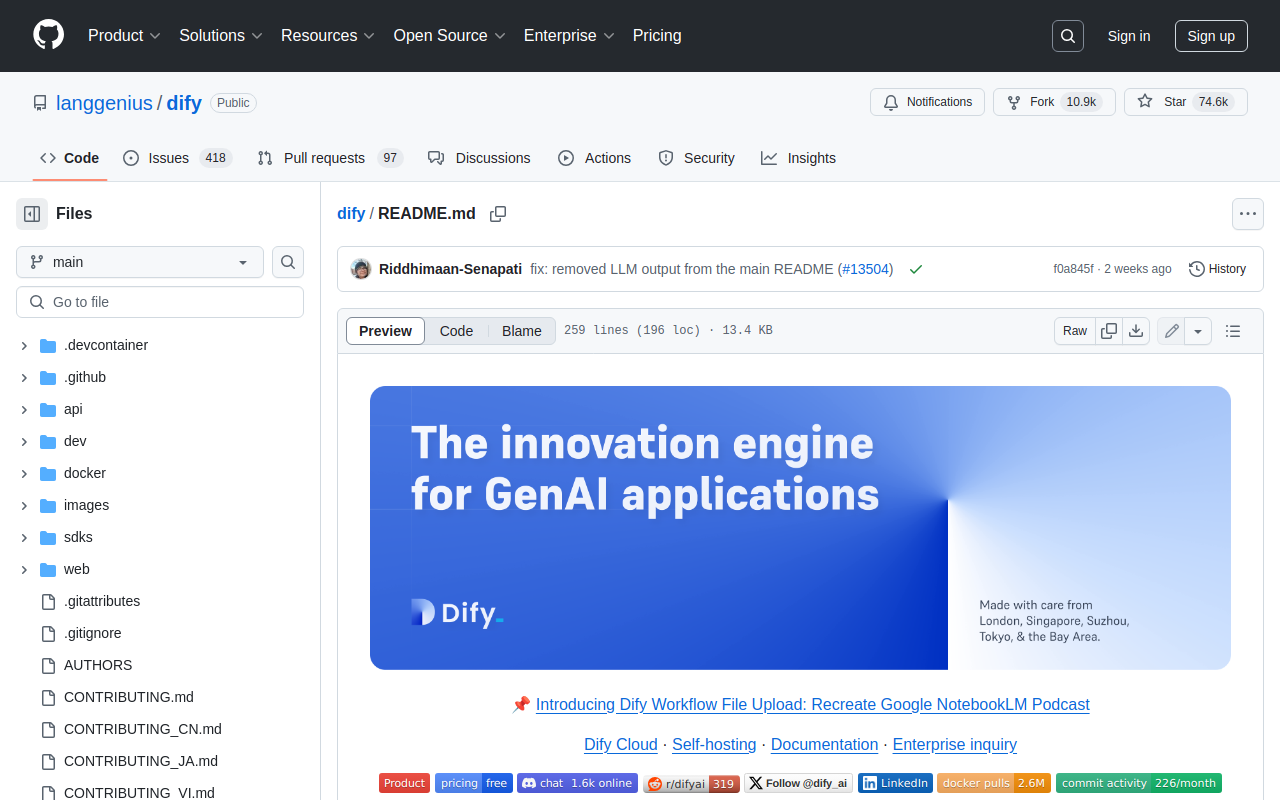Download the raw README file
Viewport: 1280px width, 800px height.
pyautogui.click(x=1136, y=331)
